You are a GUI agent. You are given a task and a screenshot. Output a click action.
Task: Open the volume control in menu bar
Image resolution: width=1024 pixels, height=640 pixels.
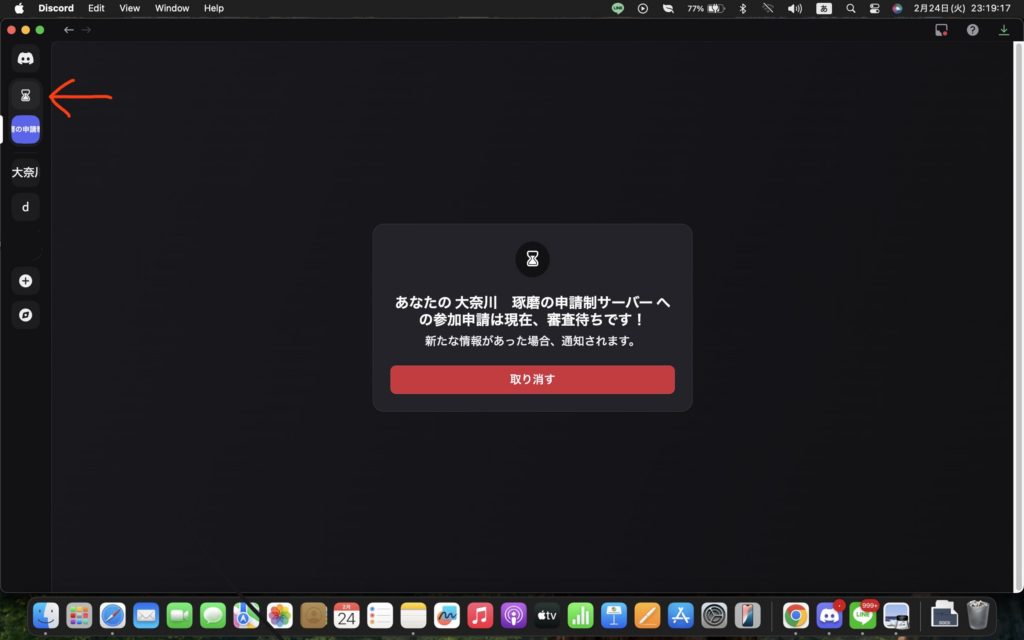click(x=795, y=8)
